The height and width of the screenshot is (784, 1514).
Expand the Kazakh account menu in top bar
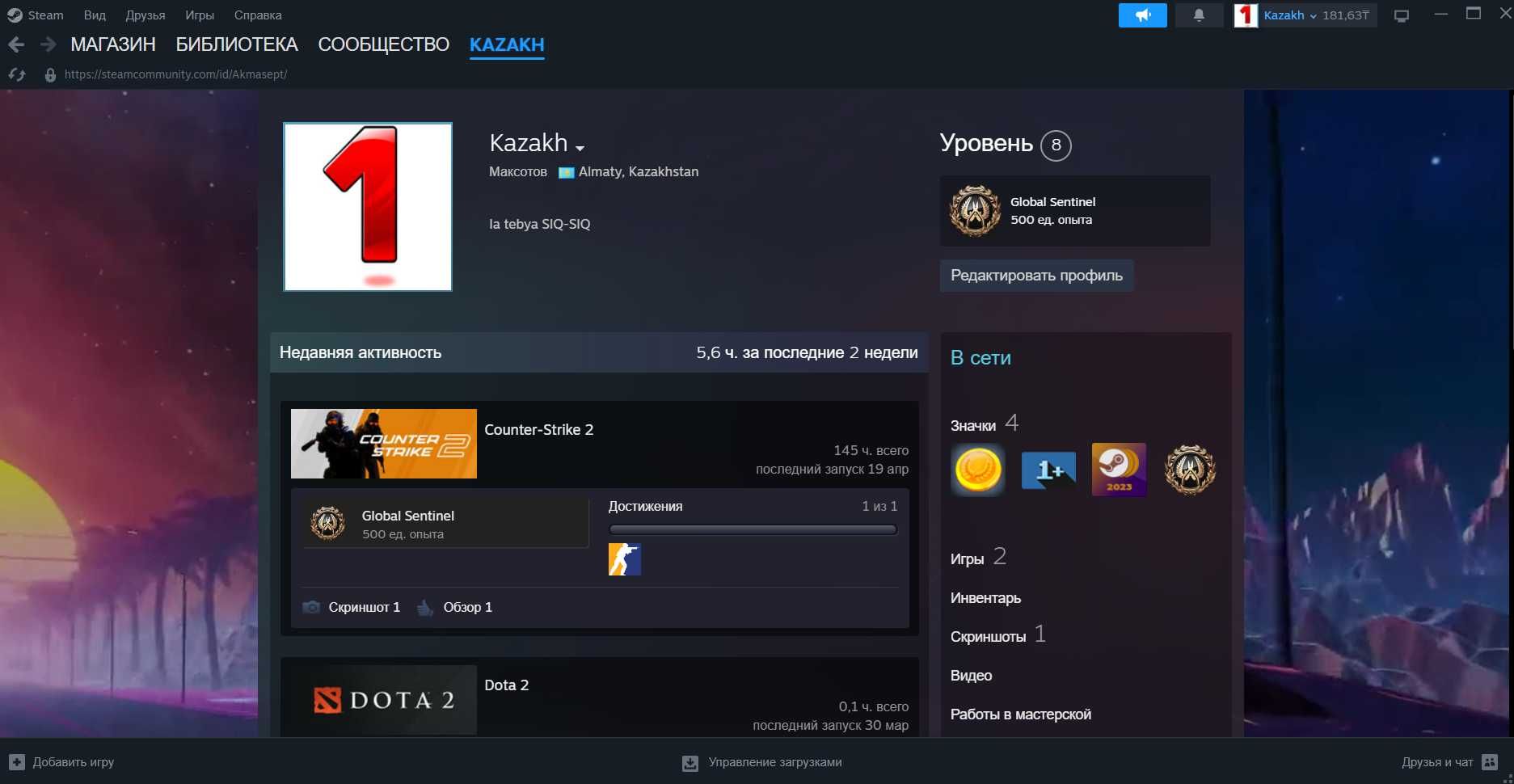[1313, 16]
